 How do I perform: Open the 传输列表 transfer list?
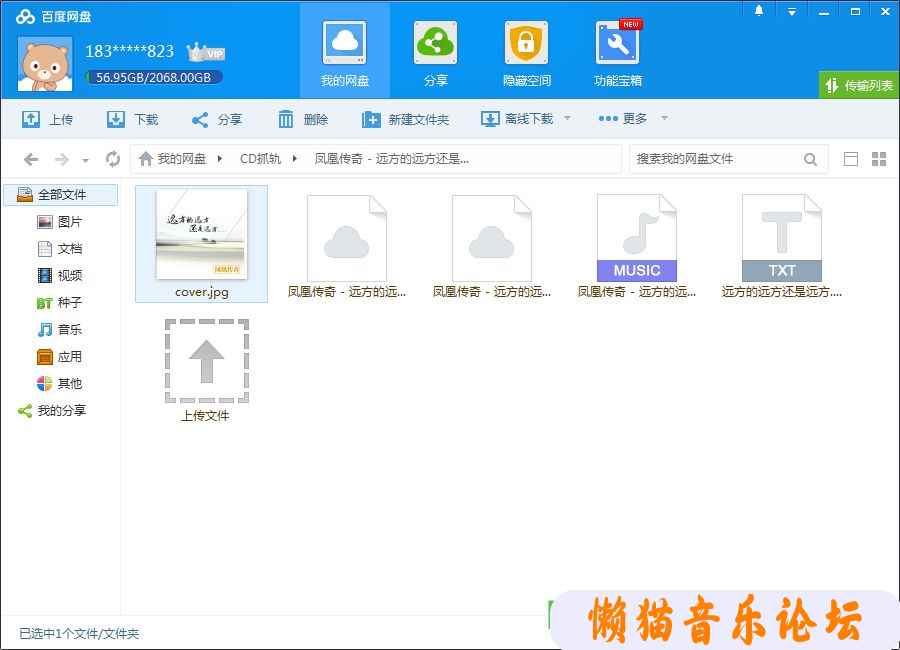tap(859, 85)
